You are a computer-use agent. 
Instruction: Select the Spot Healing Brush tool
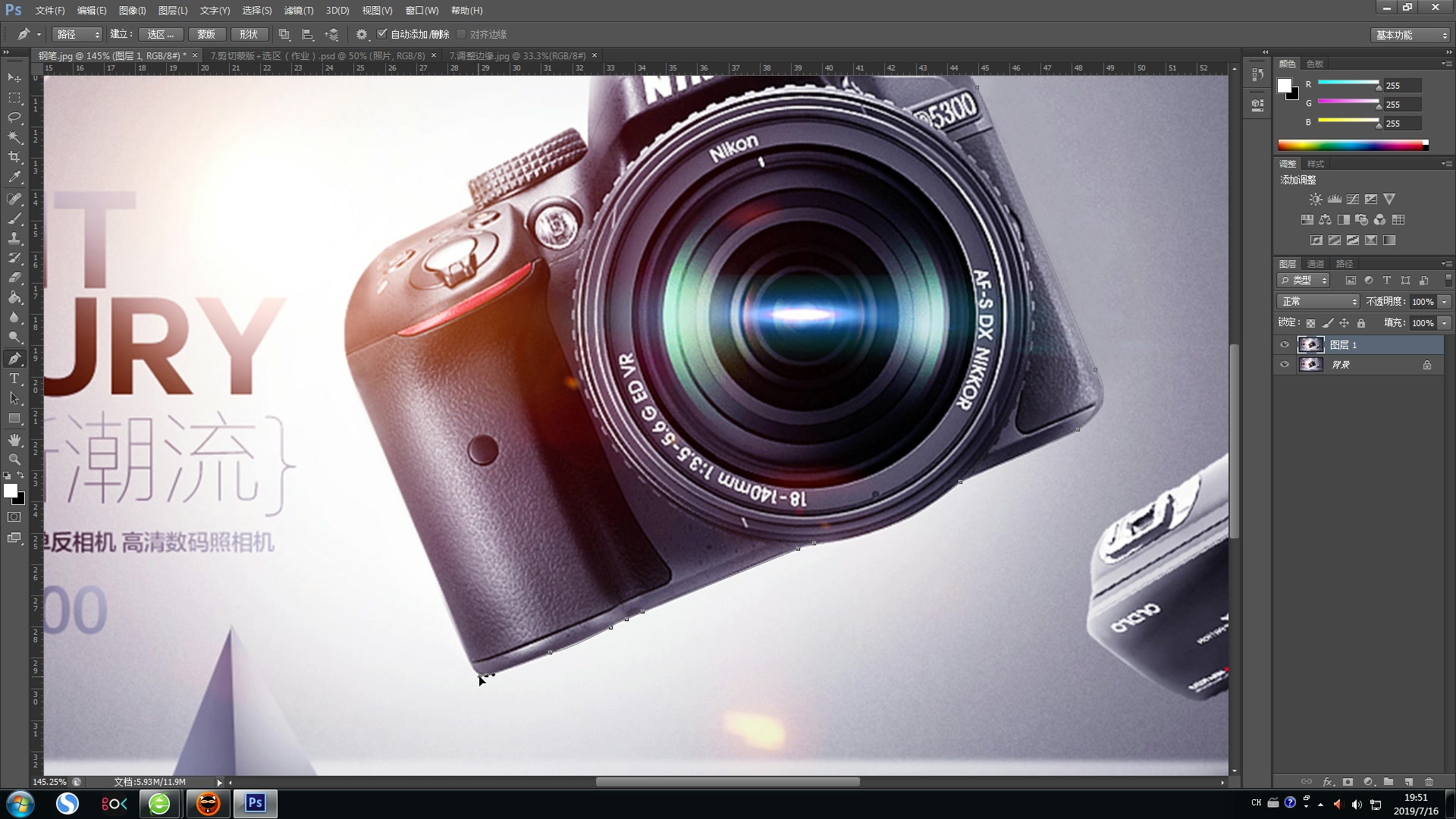(x=14, y=199)
